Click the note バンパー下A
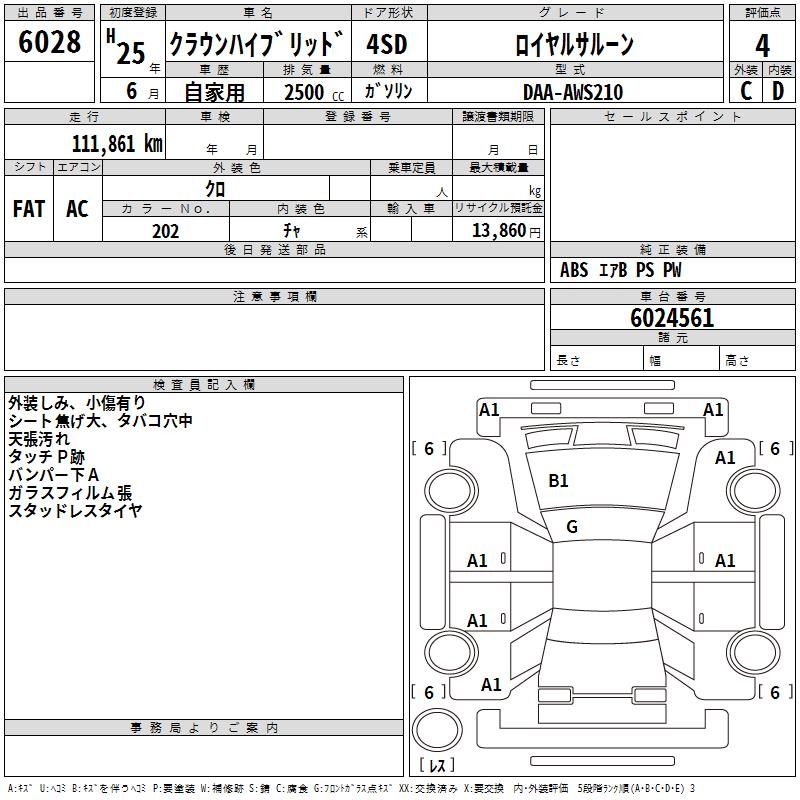The image size is (800, 800). tap(53, 474)
